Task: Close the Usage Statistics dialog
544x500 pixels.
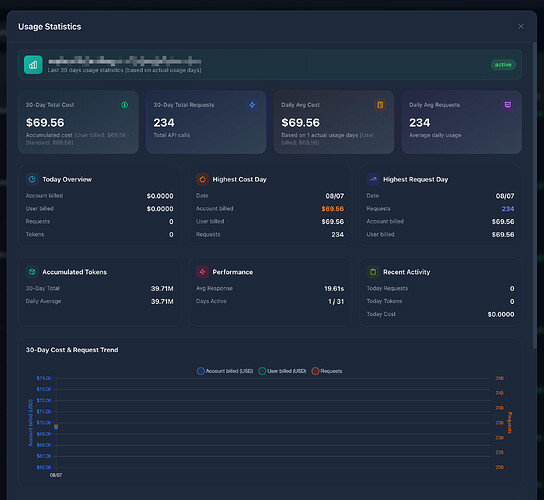Action: [x=521, y=27]
